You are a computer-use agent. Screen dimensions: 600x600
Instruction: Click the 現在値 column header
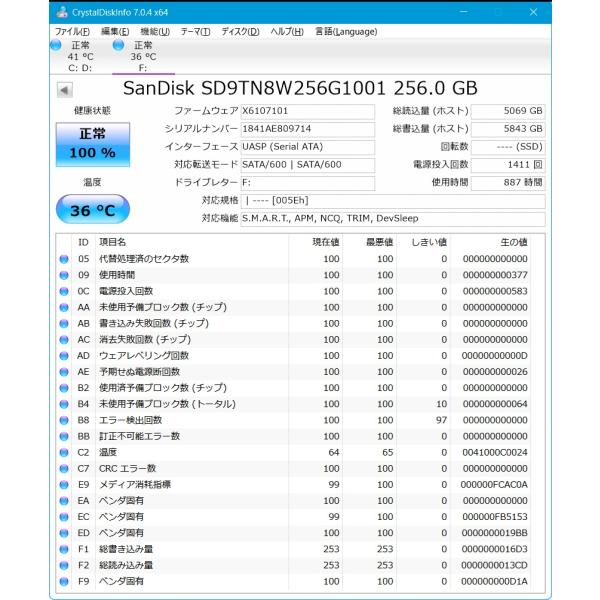(315, 242)
